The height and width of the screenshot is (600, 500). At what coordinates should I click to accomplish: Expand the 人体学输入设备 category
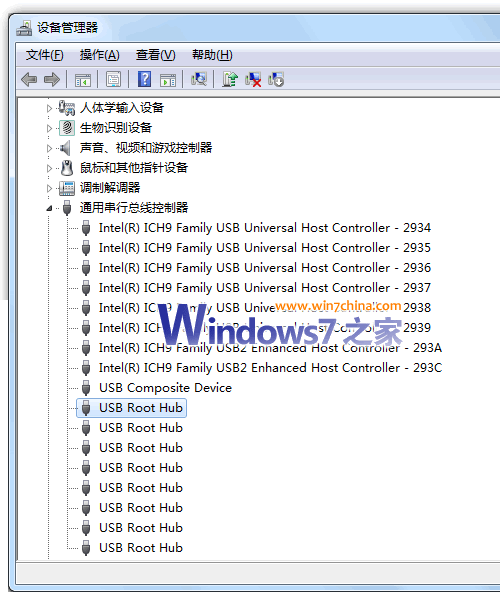(49, 108)
